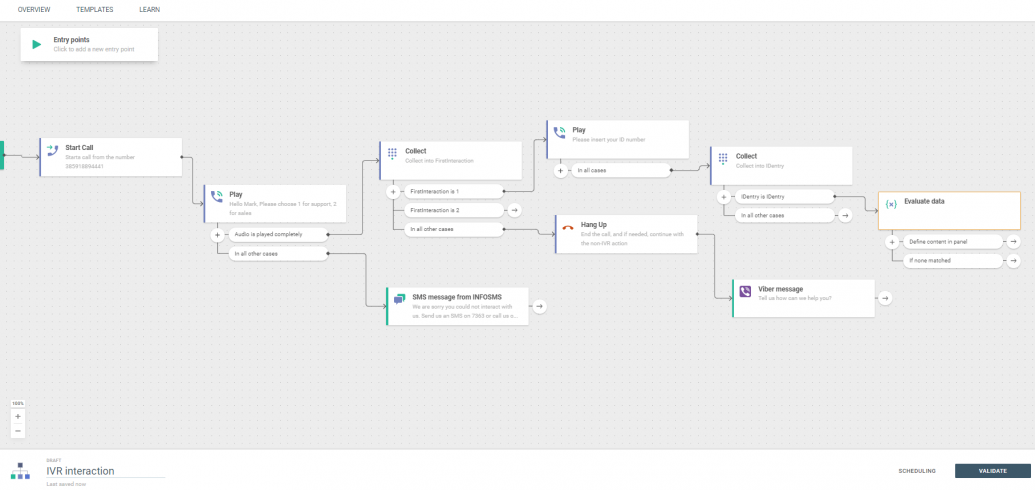Open the Overview tab
Screen dimensions: 1035x490
click(x=34, y=10)
